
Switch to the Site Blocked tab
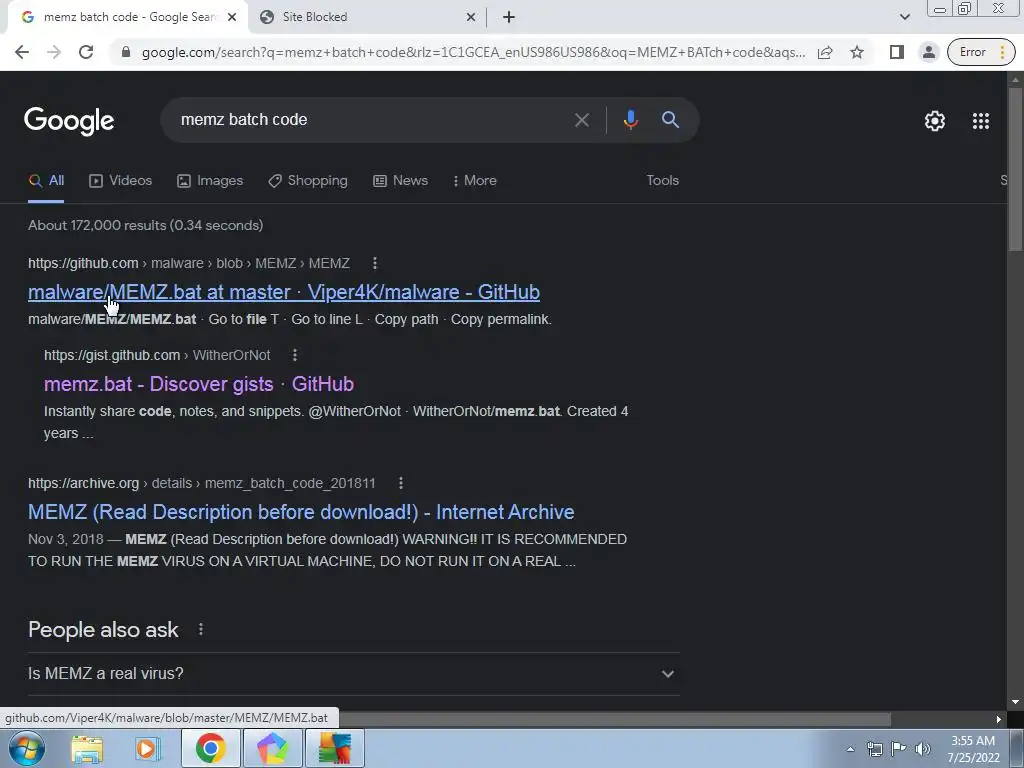[x=368, y=17]
